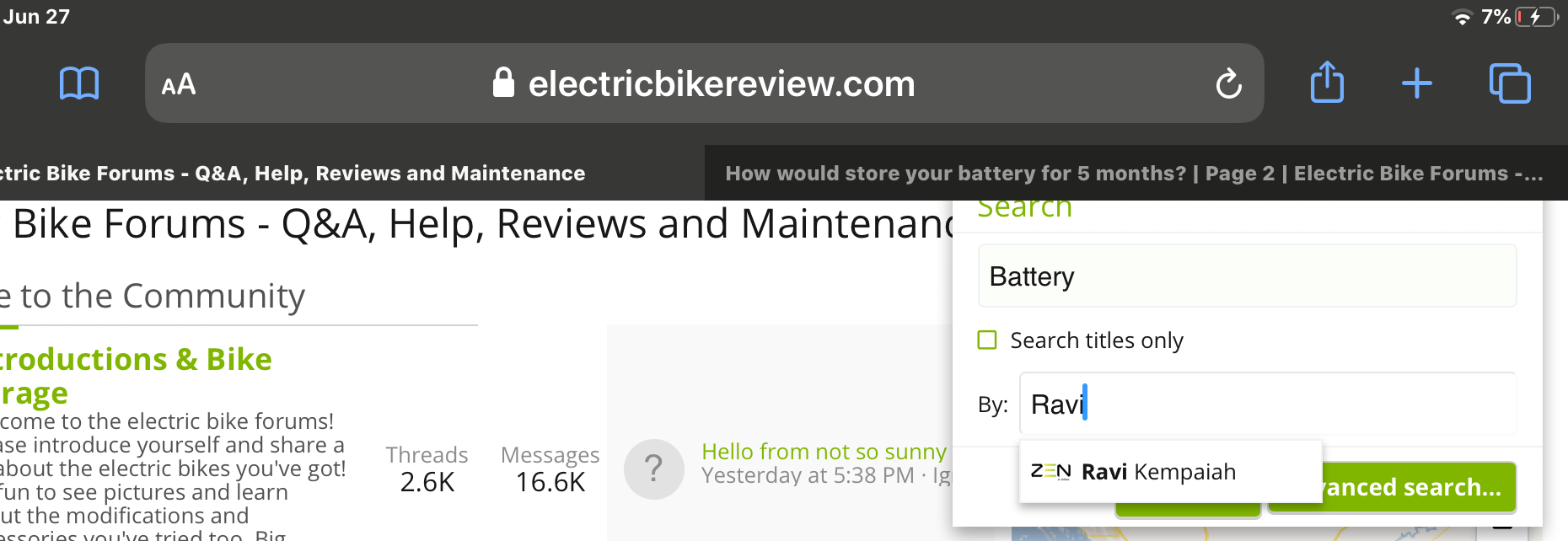Enable the Search titles only checkbox

click(987, 340)
